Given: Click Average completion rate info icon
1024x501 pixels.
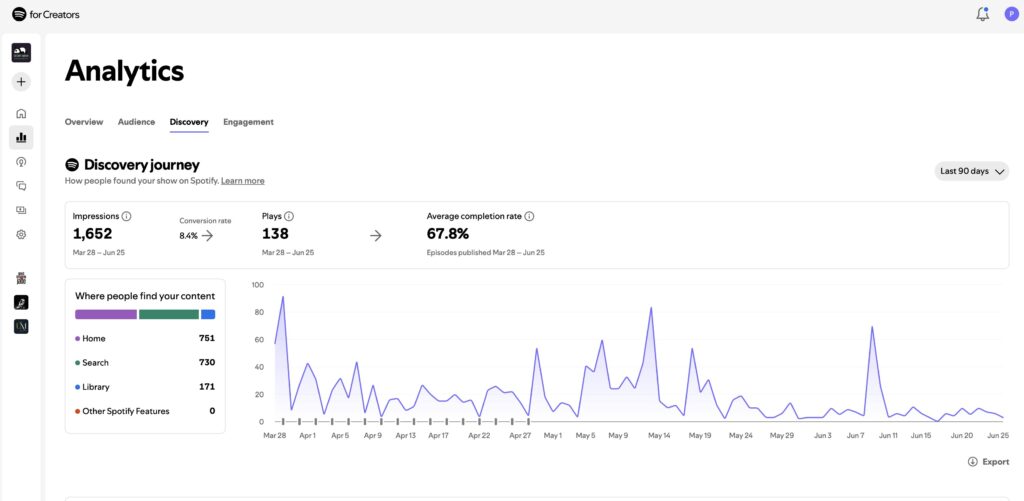Looking at the screenshot, I should (529, 216).
